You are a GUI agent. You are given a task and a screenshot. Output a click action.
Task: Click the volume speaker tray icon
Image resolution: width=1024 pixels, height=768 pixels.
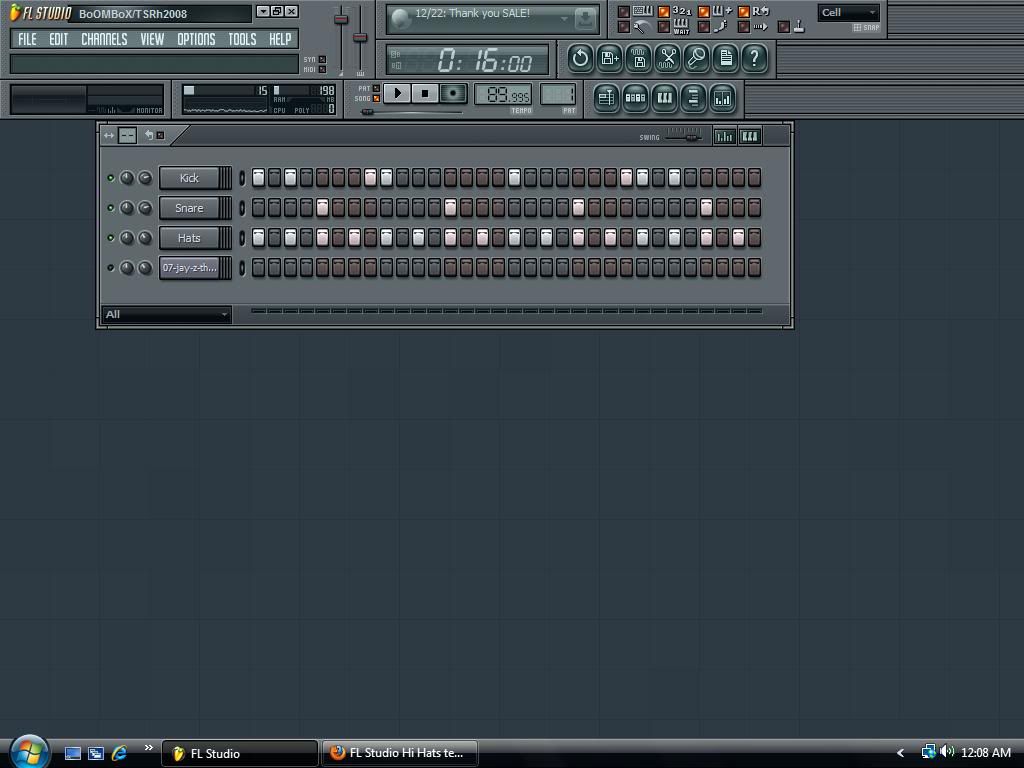coord(947,752)
